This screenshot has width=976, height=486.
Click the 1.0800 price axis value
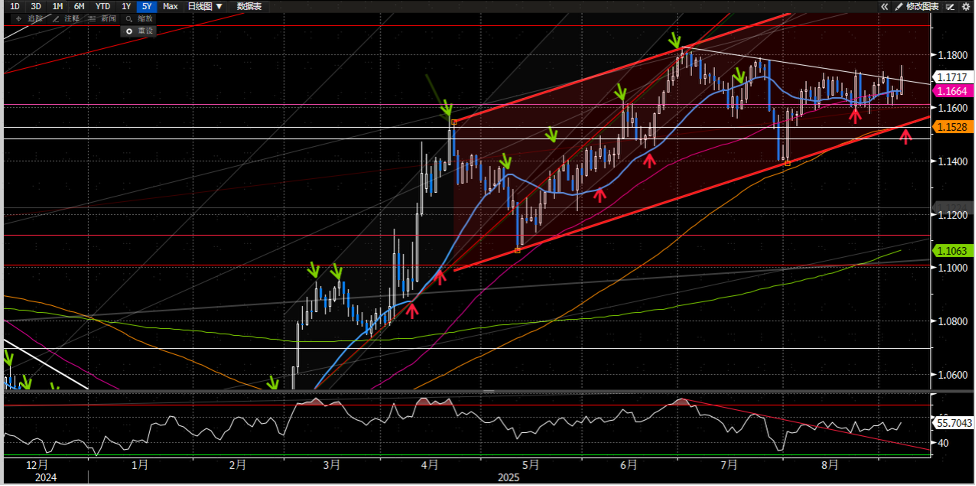953,321
